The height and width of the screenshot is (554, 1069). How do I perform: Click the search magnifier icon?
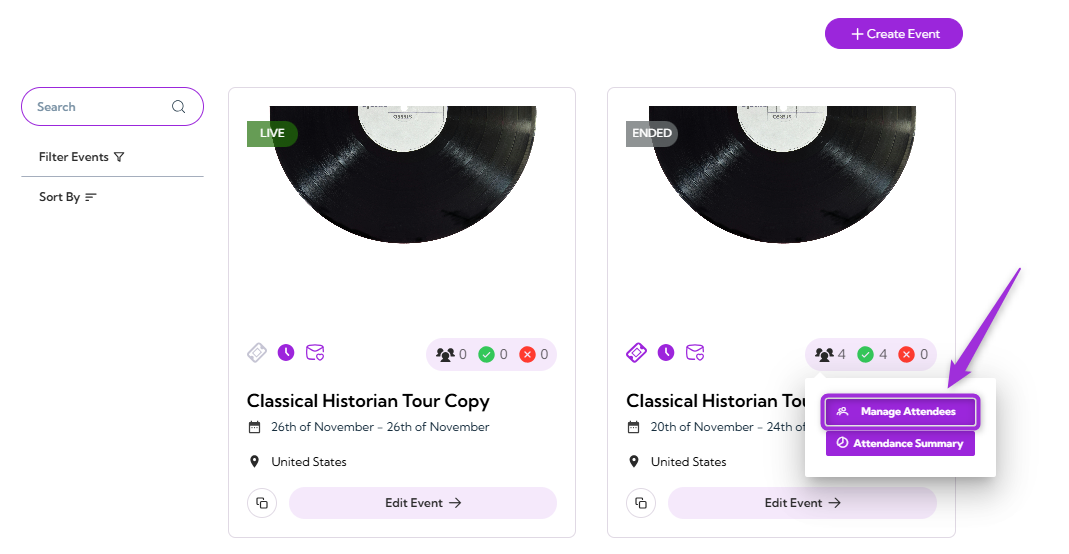179,106
